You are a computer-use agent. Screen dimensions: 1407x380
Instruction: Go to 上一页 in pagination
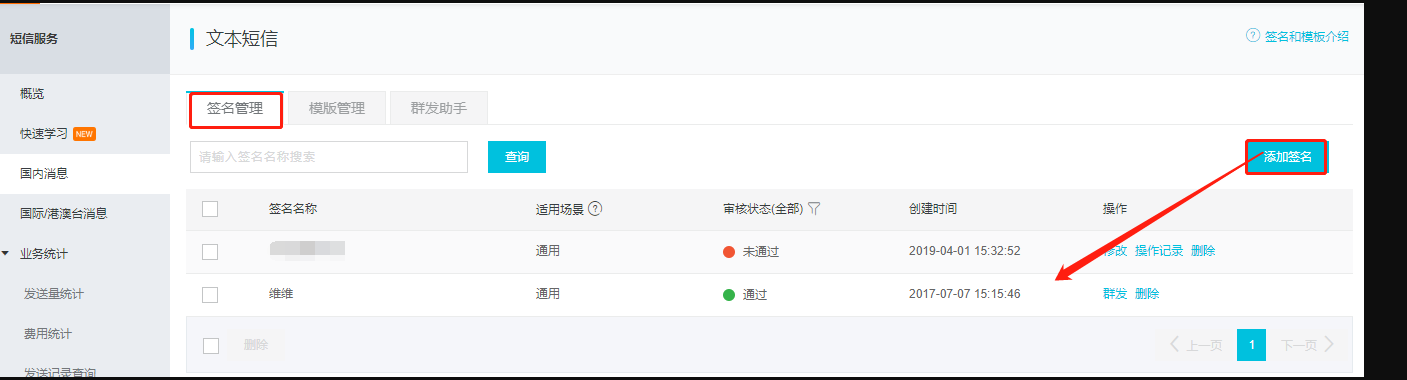tap(1195, 345)
